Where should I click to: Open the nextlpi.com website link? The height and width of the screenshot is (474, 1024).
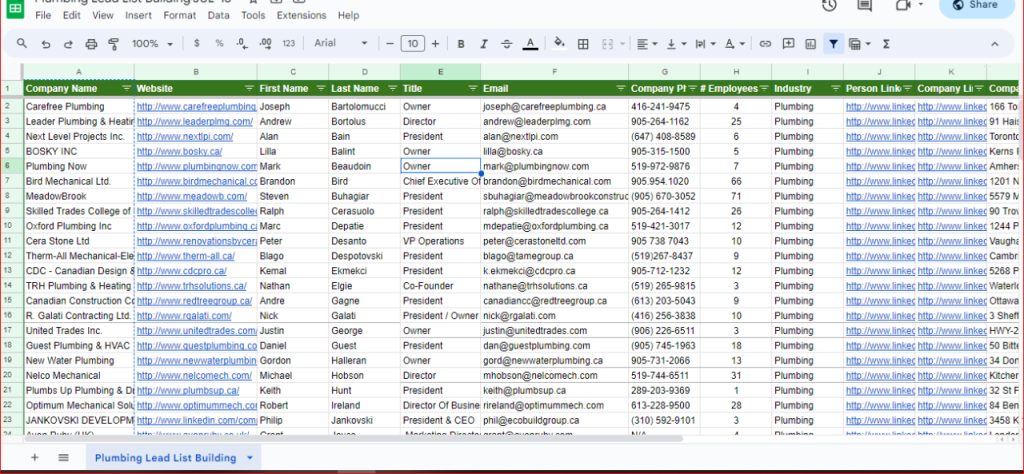click(185, 136)
